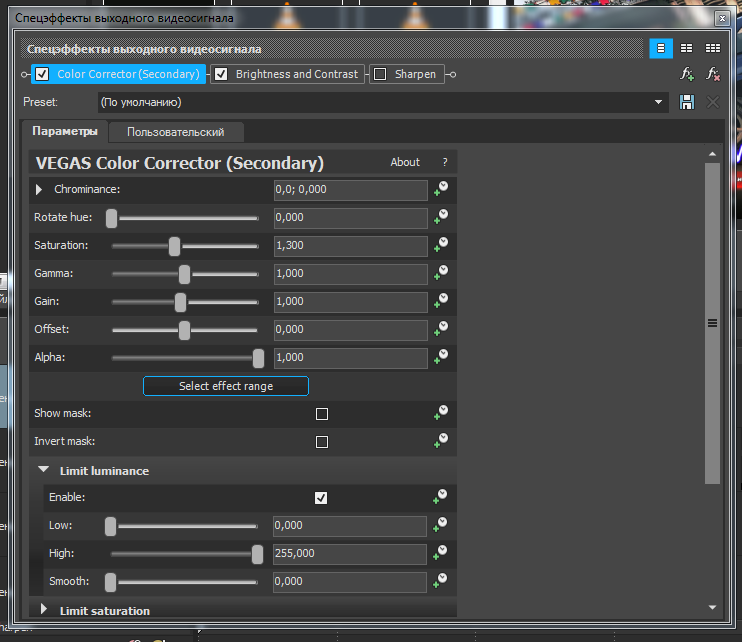Open the About link
742x642 pixels.
click(405, 162)
